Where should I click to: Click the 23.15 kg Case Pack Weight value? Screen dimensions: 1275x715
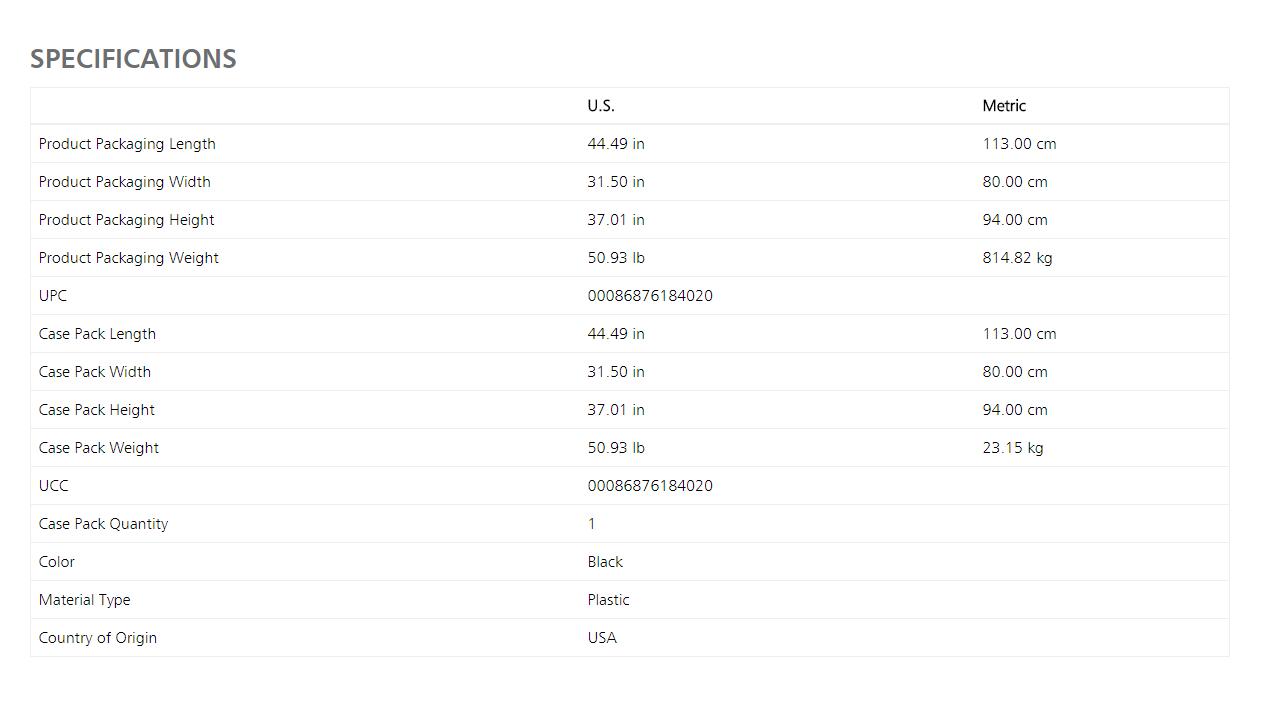pyautogui.click(x=1013, y=448)
